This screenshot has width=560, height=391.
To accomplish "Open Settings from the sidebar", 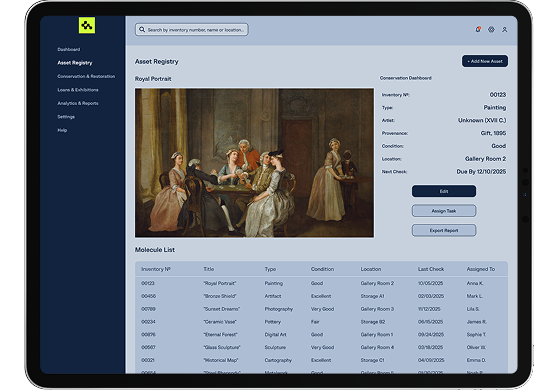I will coord(66,117).
